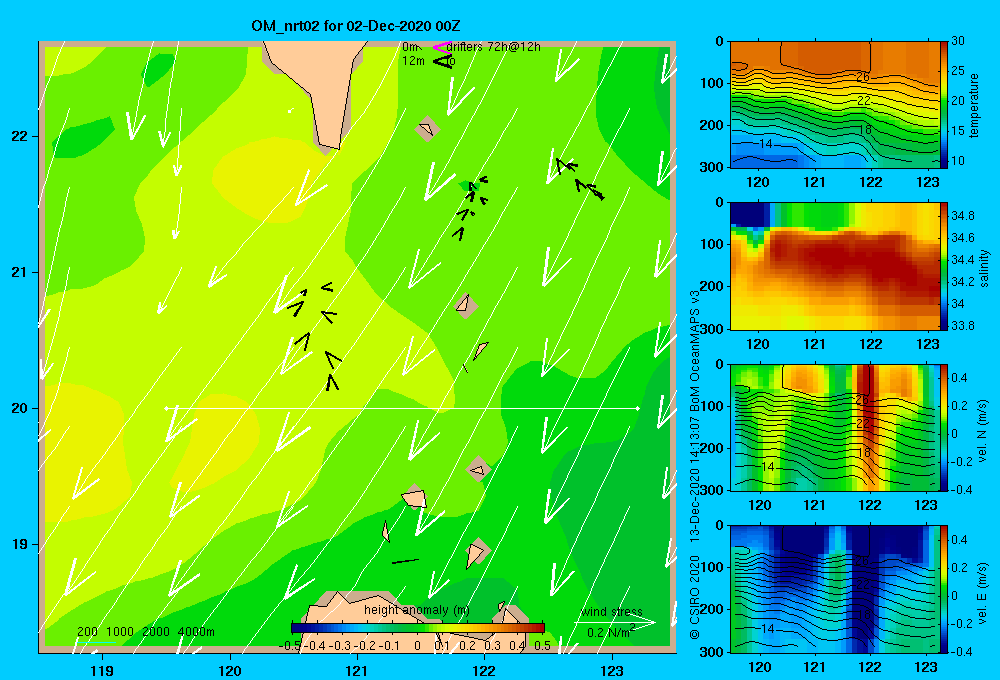Click the wind stress reference arrow
The image size is (1000, 680).
click(x=615, y=622)
